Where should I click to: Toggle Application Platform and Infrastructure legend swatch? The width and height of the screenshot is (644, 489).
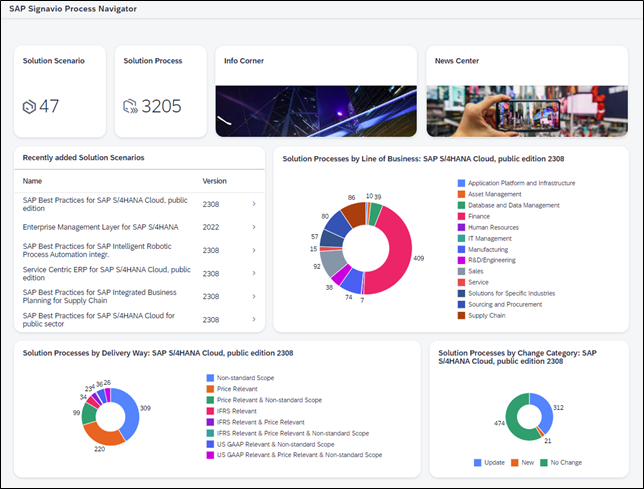[x=461, y=183]
